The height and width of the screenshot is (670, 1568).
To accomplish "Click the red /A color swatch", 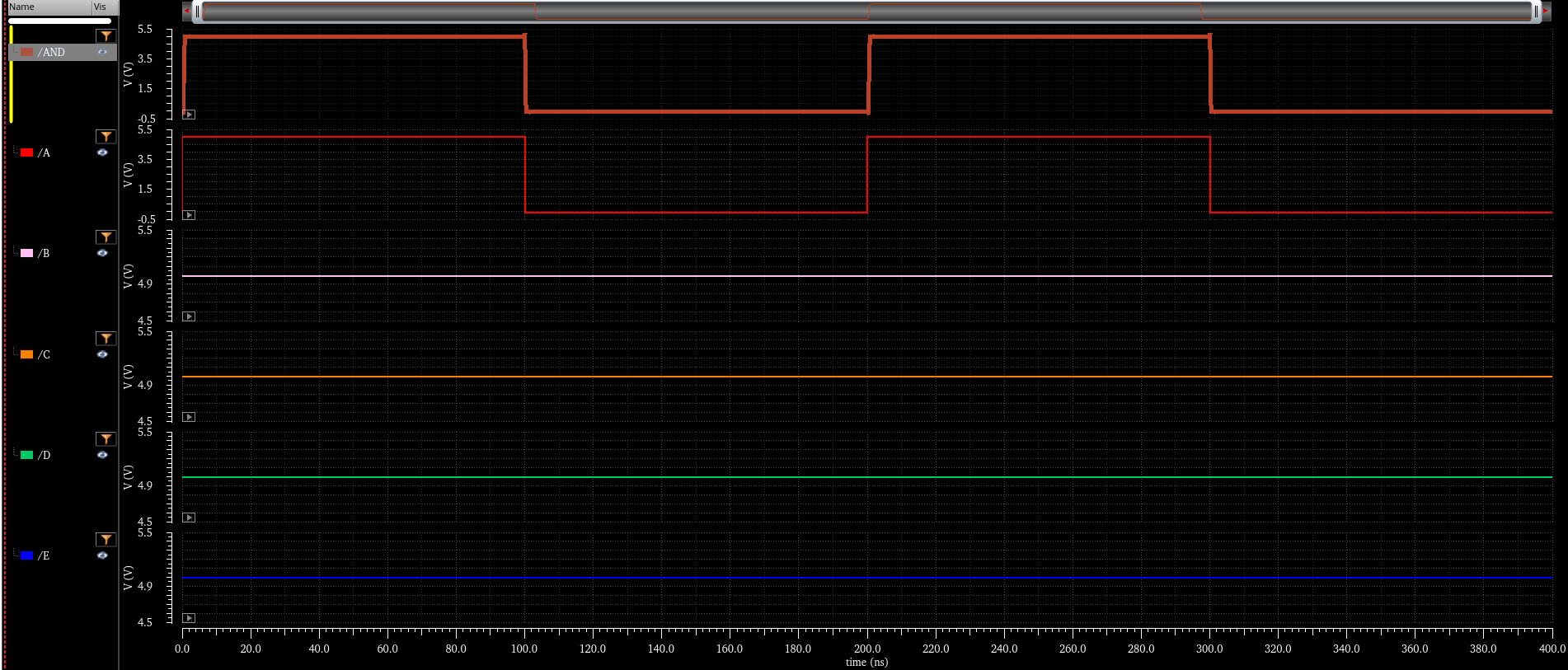I will (x=27, y=152).
